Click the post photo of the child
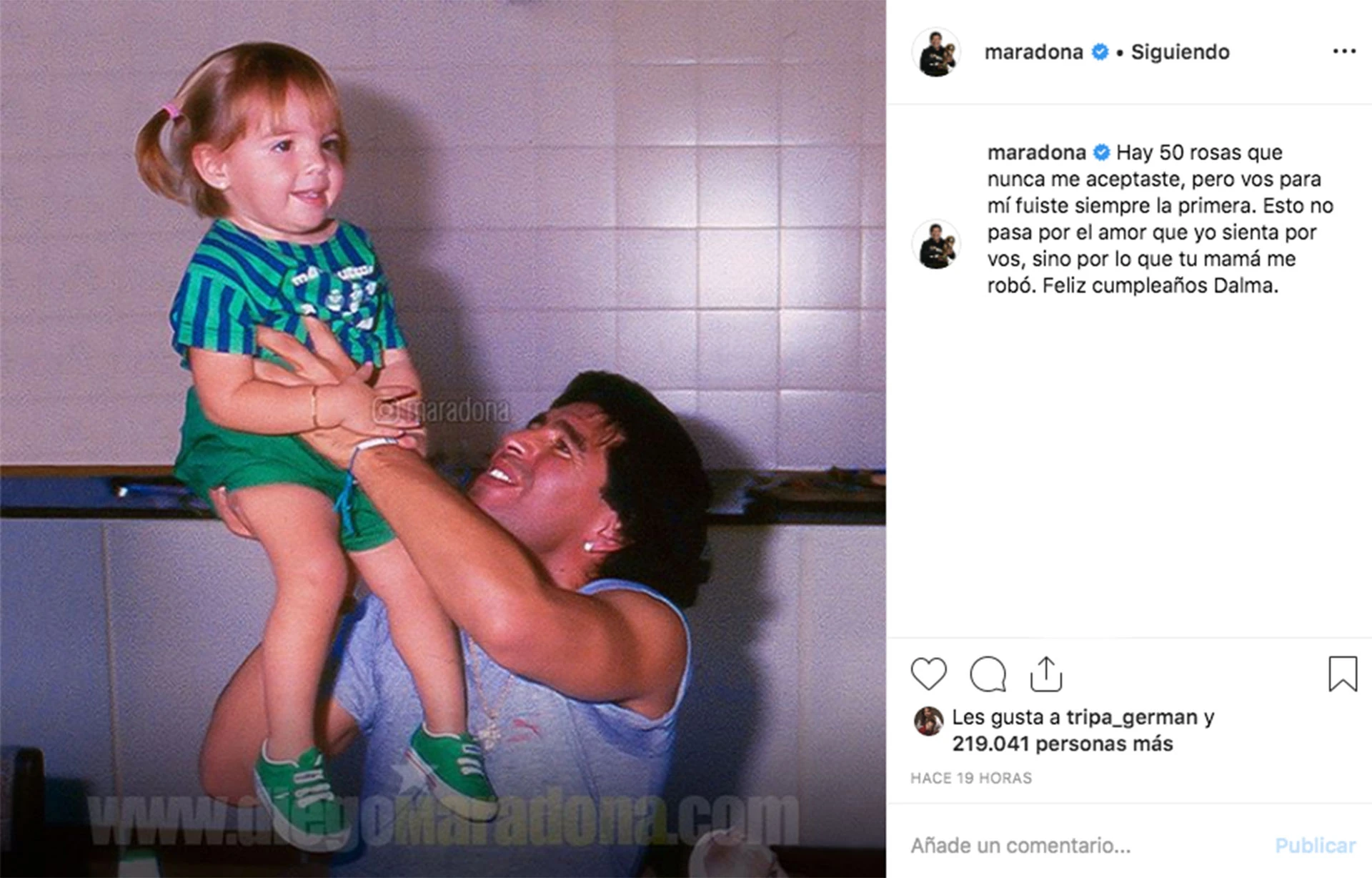Screen dimensions: 1372x878 pyautogui.click(x=443, y=439)
